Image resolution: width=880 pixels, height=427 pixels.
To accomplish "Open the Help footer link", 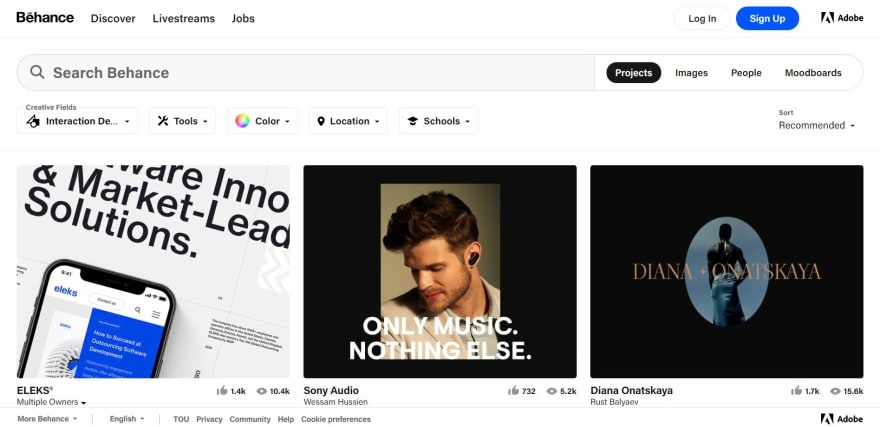I will (x=286, y=419).
